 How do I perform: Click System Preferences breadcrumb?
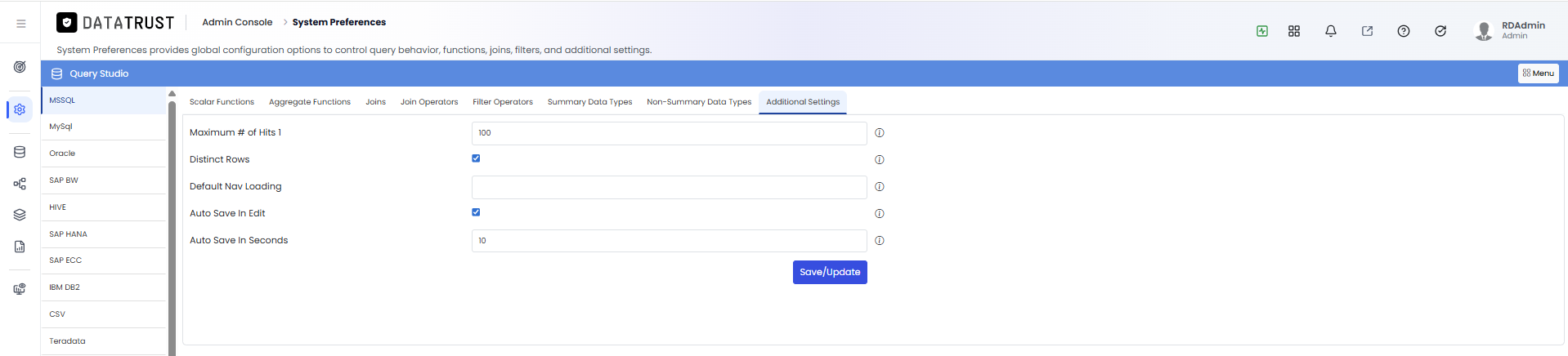pos(339,22)
